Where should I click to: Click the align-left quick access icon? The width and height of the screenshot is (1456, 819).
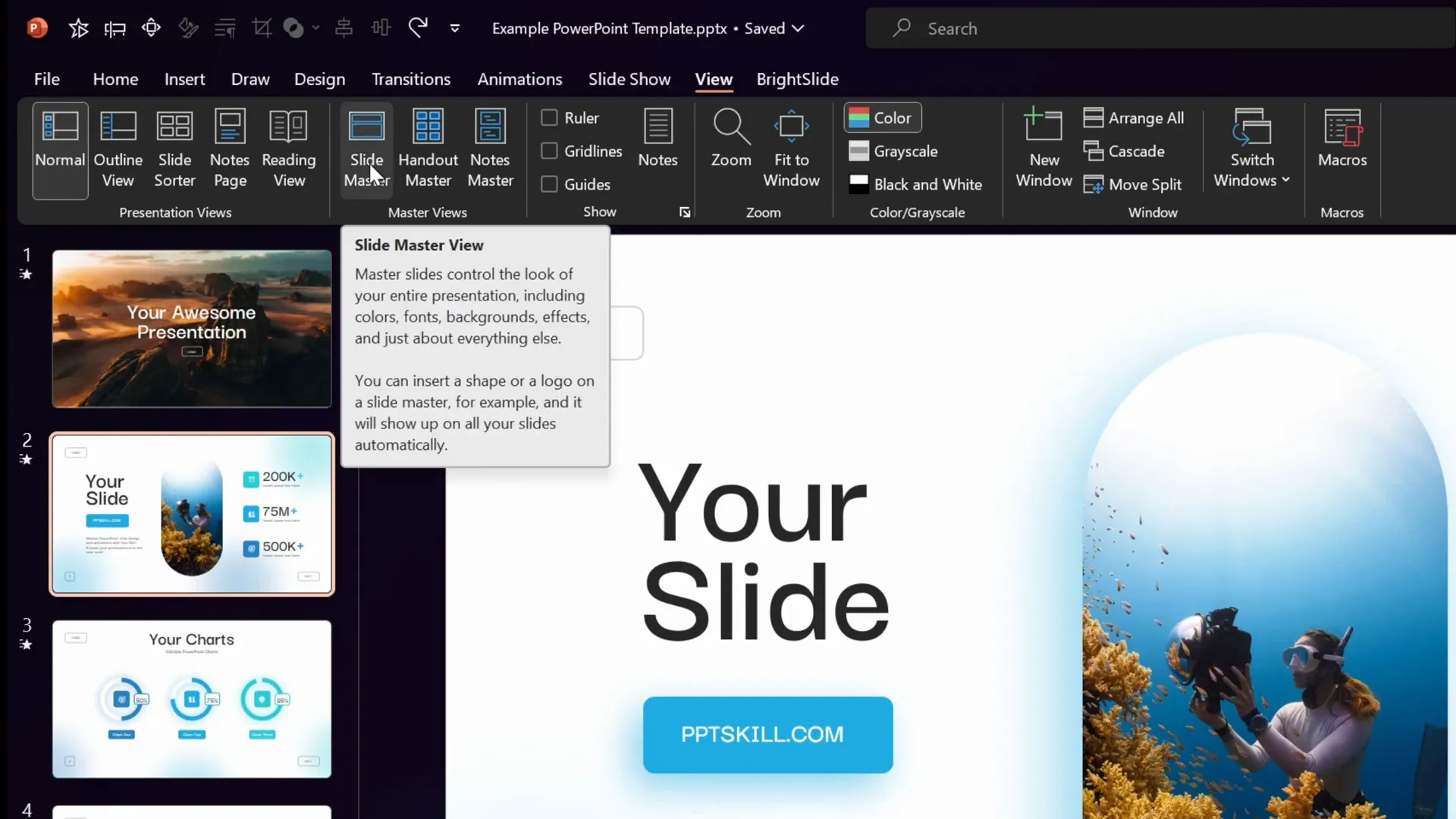click(x=115, y=29)
